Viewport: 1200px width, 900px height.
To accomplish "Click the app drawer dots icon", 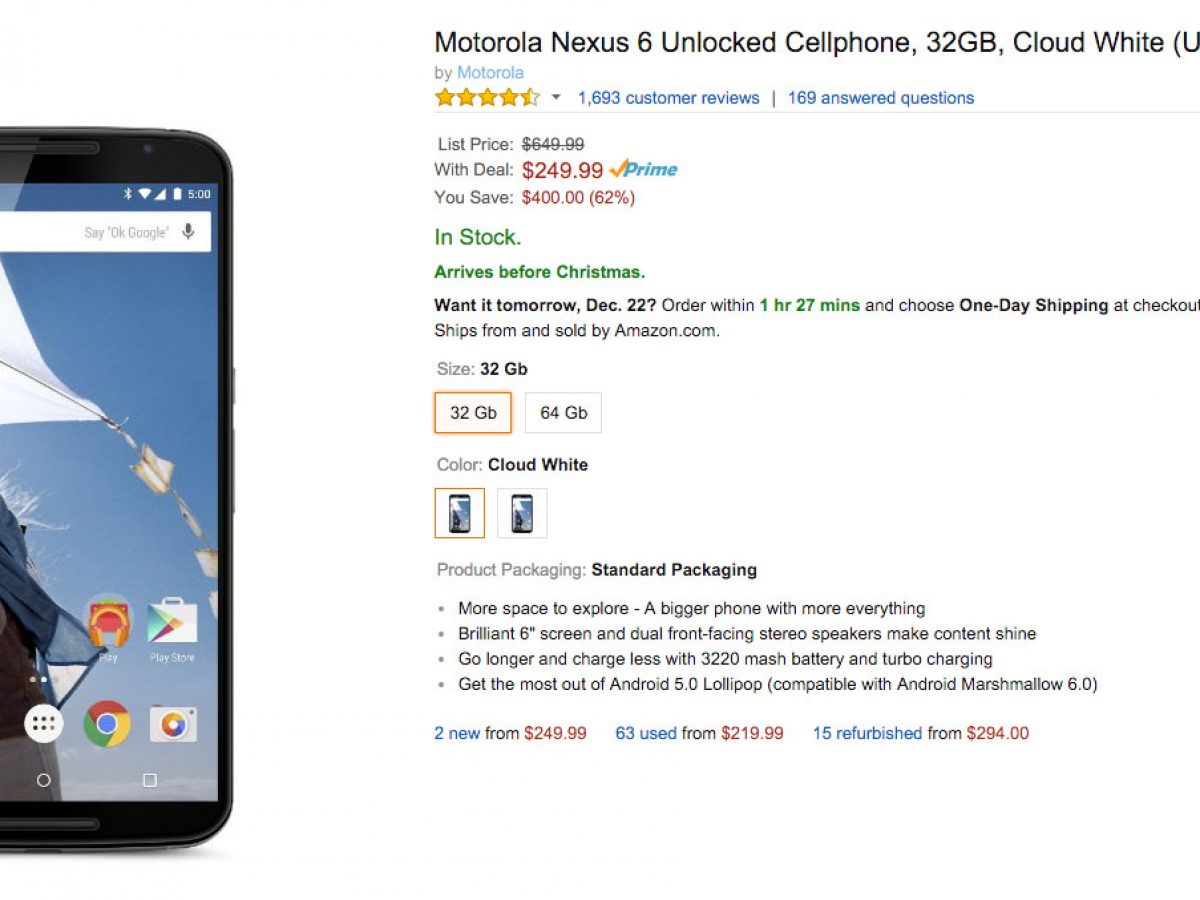I will 43,723.
